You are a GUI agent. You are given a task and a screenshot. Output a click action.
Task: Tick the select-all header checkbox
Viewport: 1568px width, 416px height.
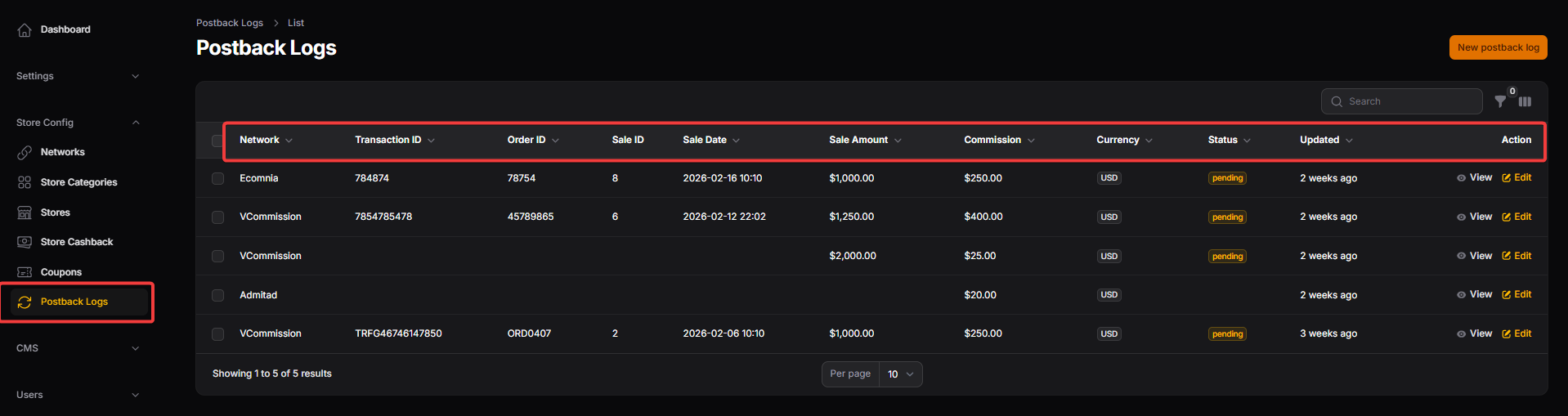[217, 141]
